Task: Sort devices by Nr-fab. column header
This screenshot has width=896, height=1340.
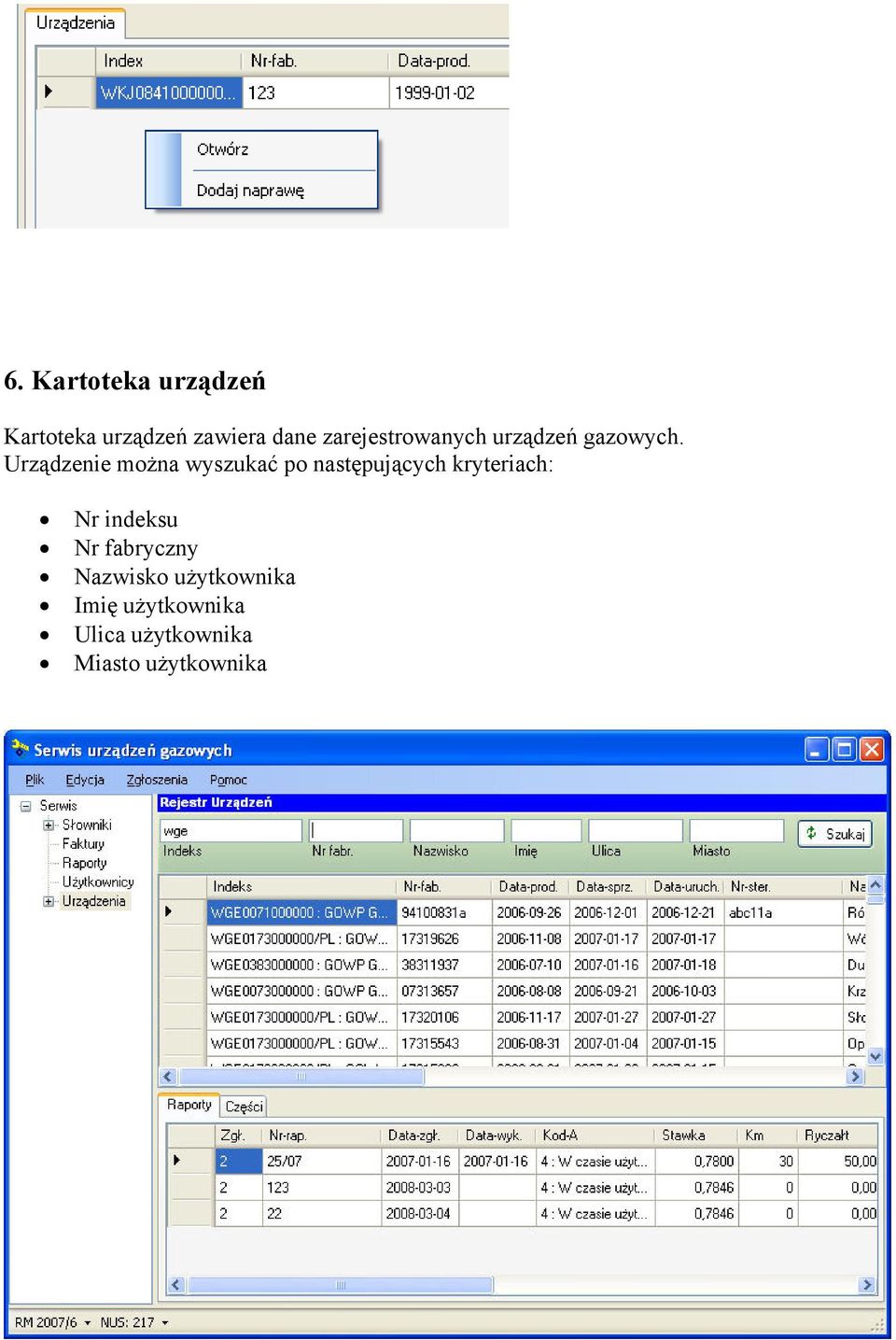Action: (x=444, y=887)
